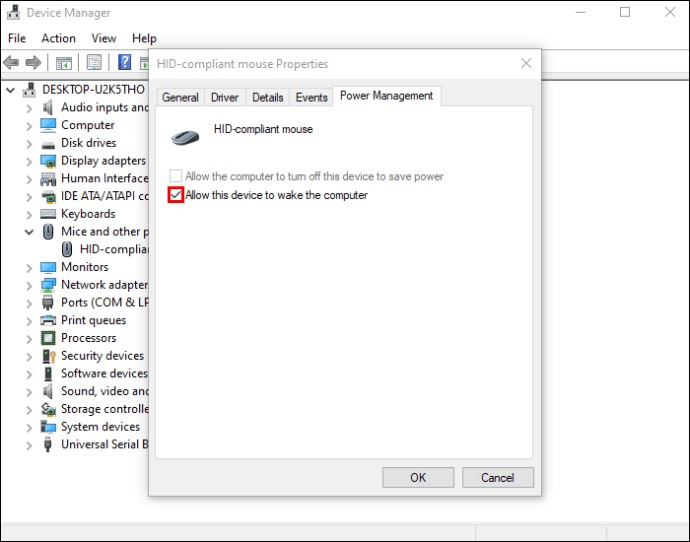Click the Back arrow toolbar icon
Viewport: 690px width, 542px height.
tap(11, 62)
